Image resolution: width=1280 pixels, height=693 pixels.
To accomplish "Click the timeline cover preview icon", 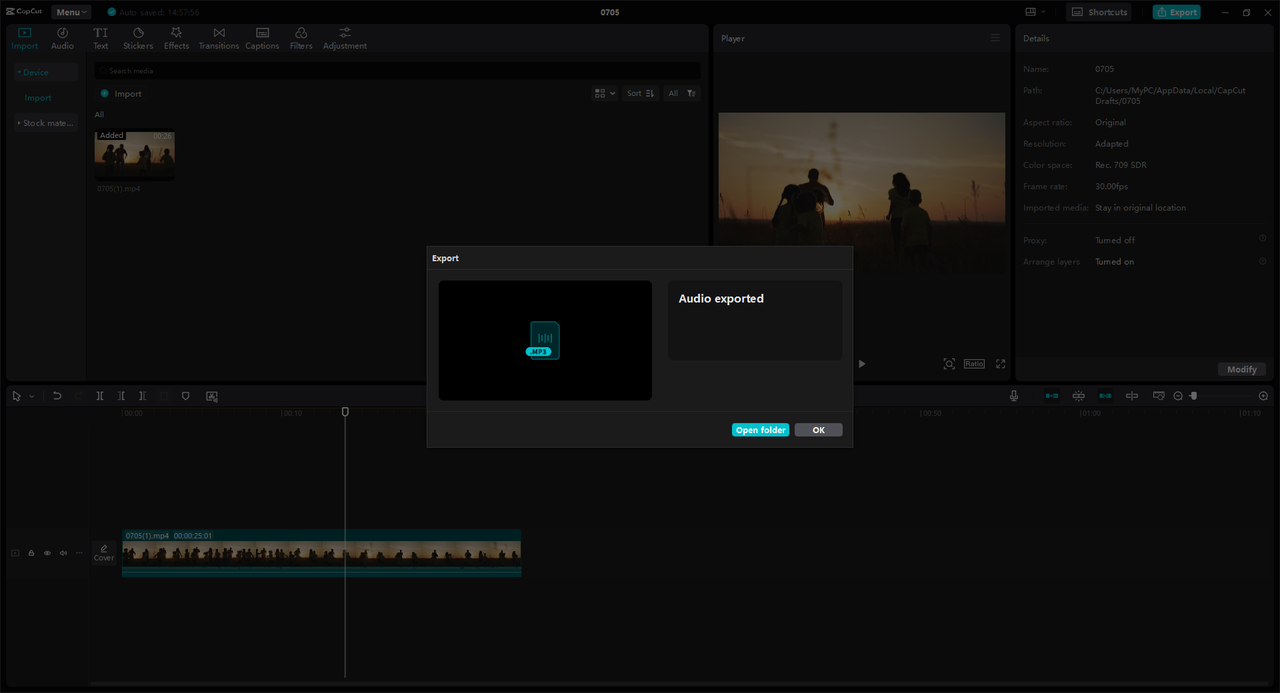I will (1159, 396).
